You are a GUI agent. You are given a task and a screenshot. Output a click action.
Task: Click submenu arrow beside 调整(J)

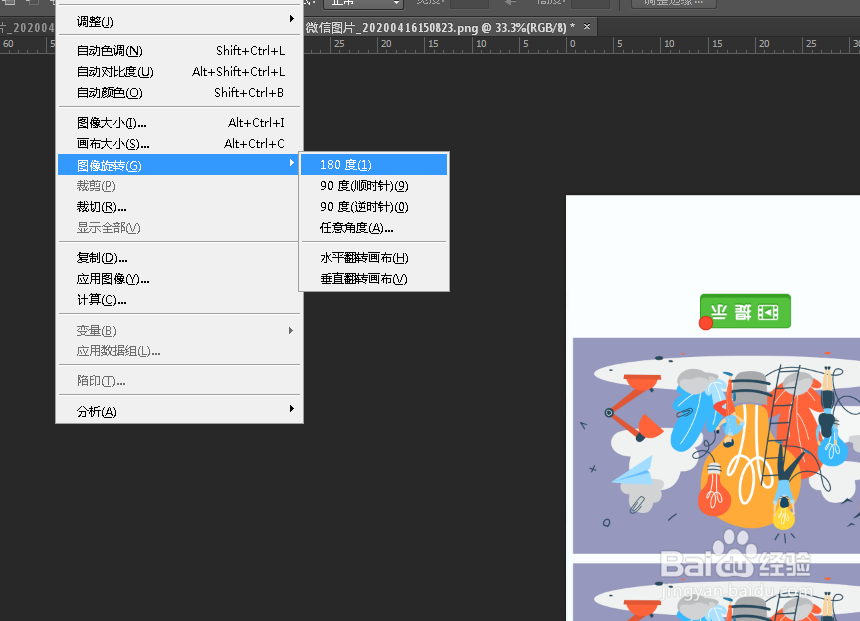click(x=291, y=19)
